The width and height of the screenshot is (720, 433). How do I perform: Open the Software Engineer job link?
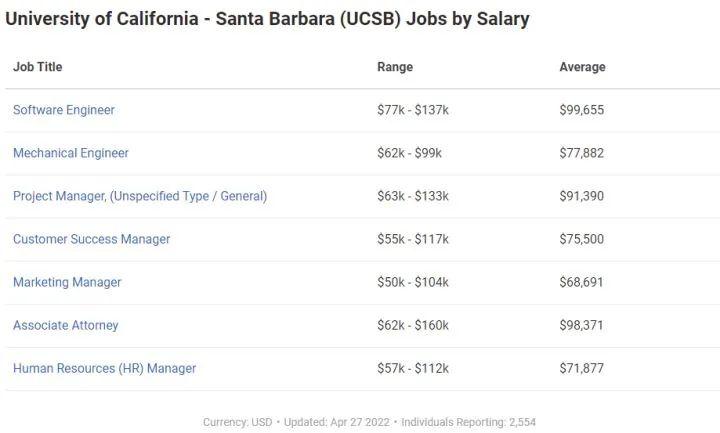click(64, 110)
